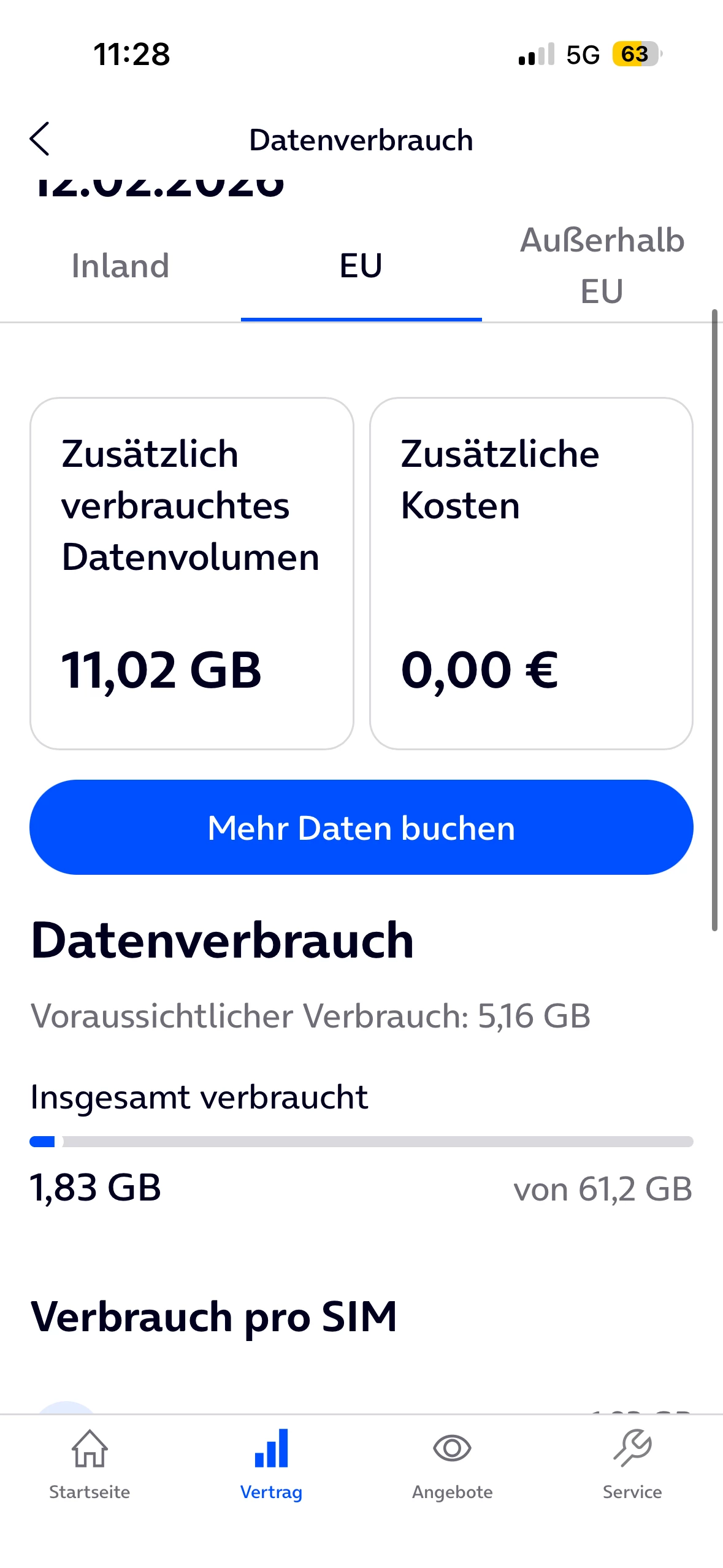Tap the 5G network indicator

(x=583, y=55)
